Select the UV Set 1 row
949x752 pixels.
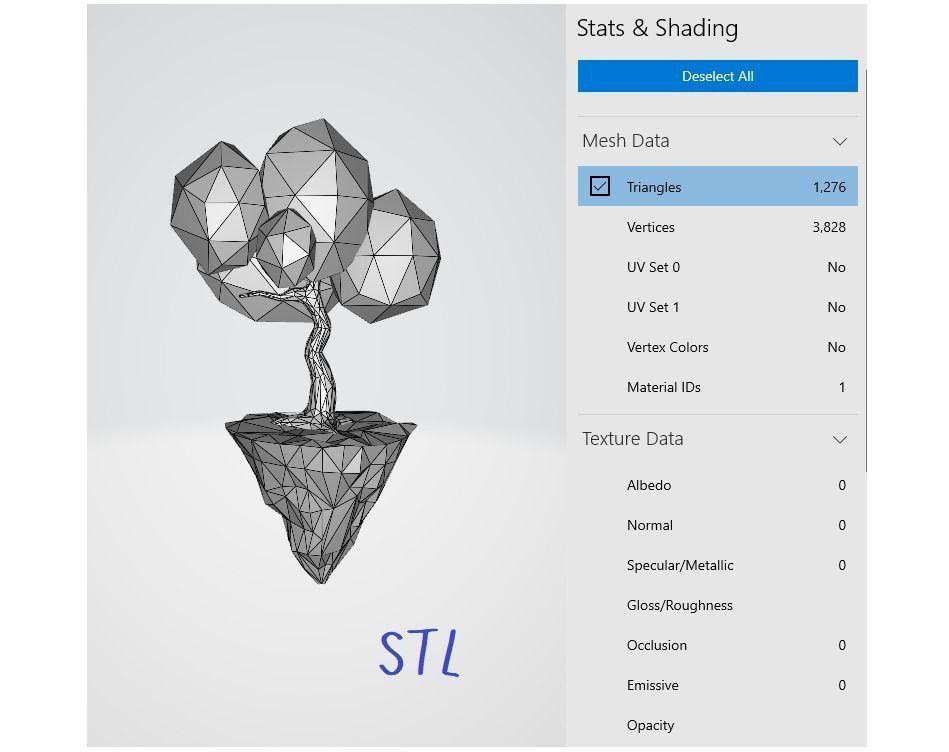point(717,307)
